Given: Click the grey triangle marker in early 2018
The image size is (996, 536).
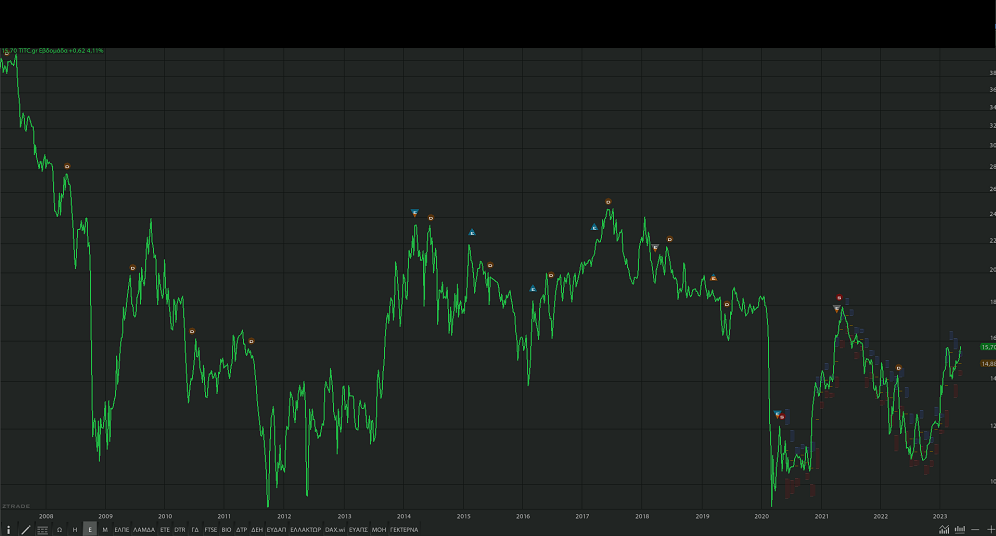Looking at the screenshot, I should (656, 248).
